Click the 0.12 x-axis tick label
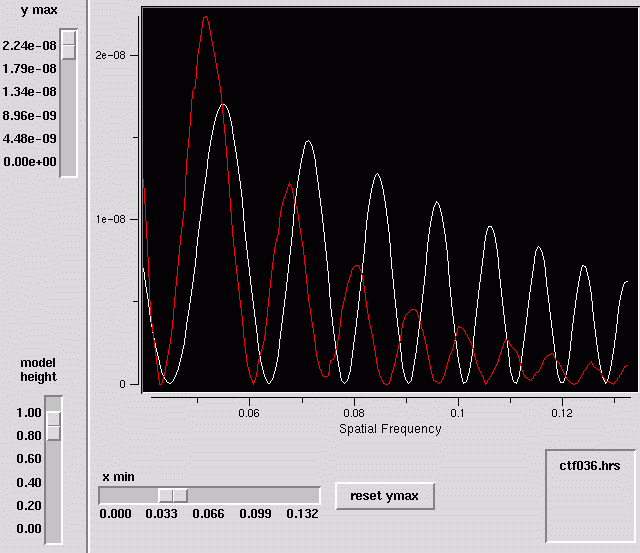Viewport: 640px width, 553px height. click(x=562, y=413)
